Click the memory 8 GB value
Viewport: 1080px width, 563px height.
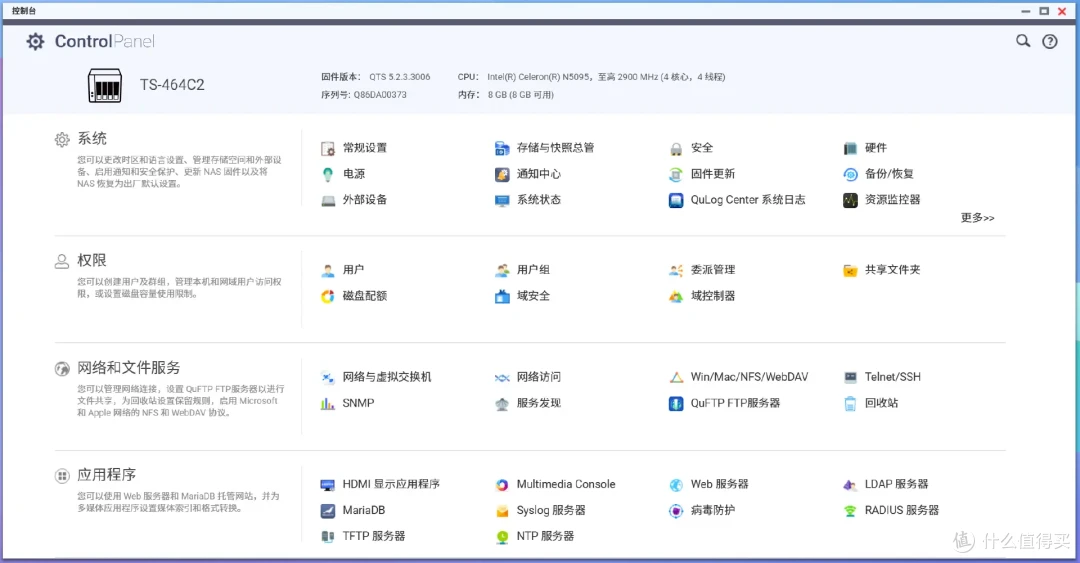pyautogui.click(x=521, y=95)
